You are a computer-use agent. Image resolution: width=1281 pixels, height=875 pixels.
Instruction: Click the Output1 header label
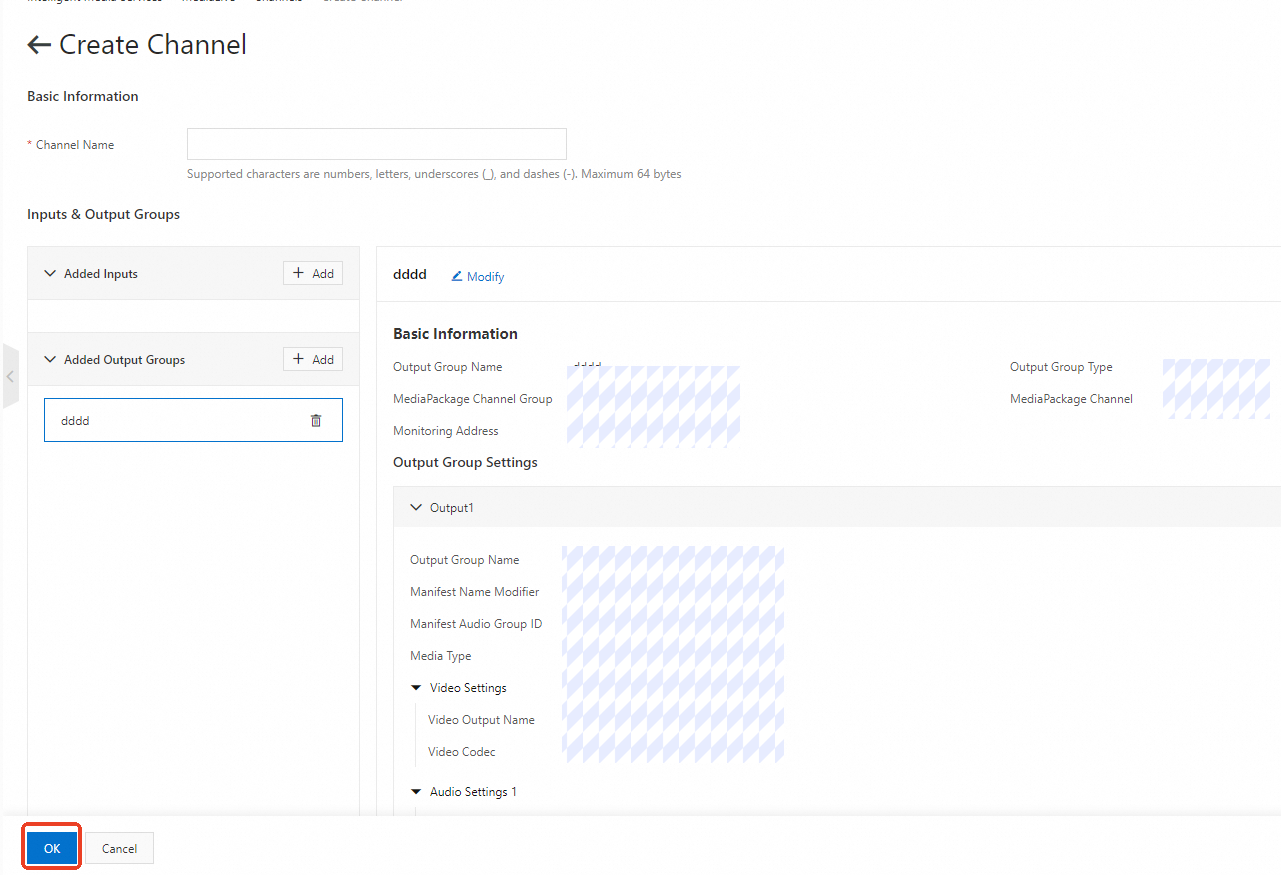tap(452, 508)
